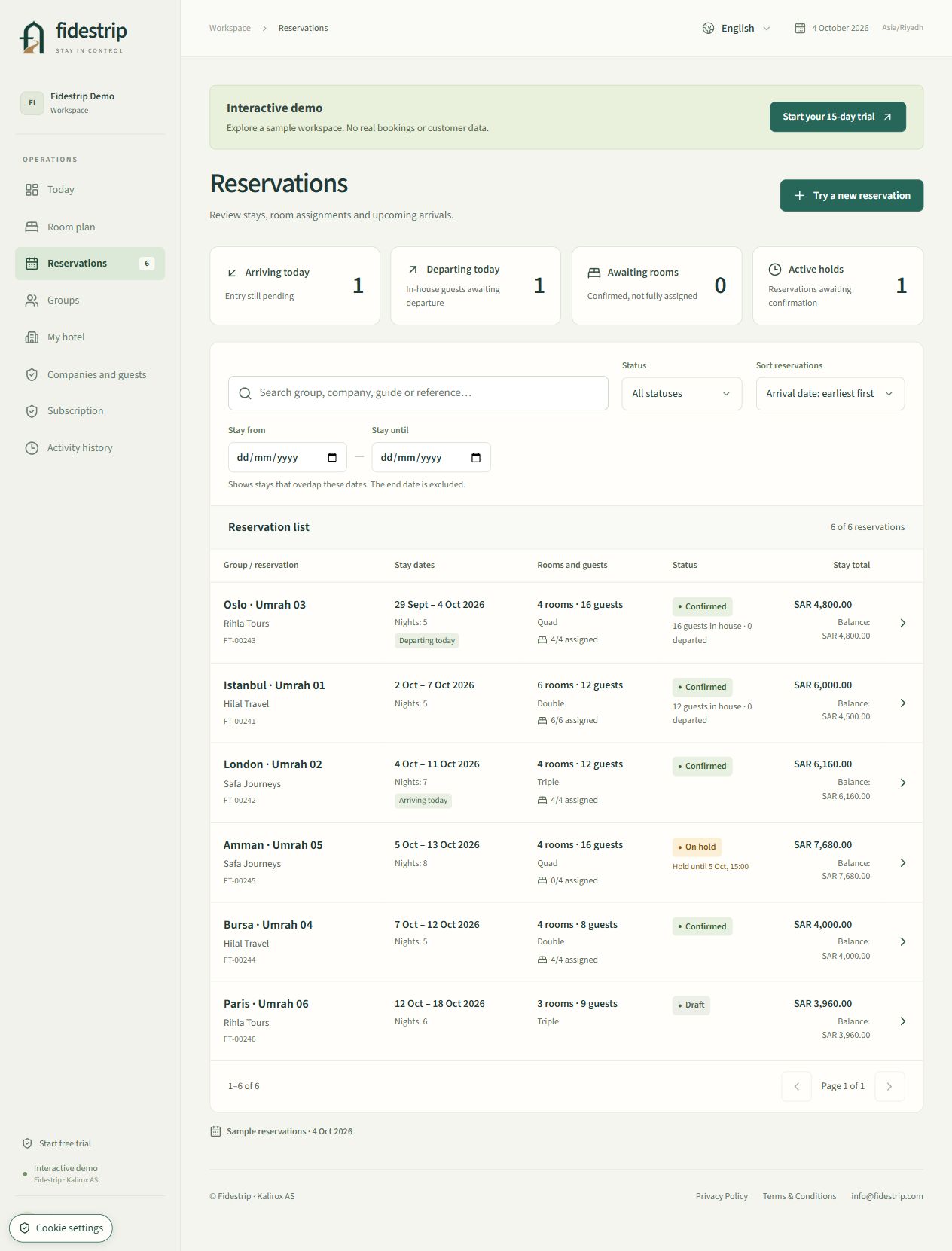Image resolution: width=952 pixels, height=1251 pixels.
Task: Click Try a new reservation button
Action: (x=852, y=195)
